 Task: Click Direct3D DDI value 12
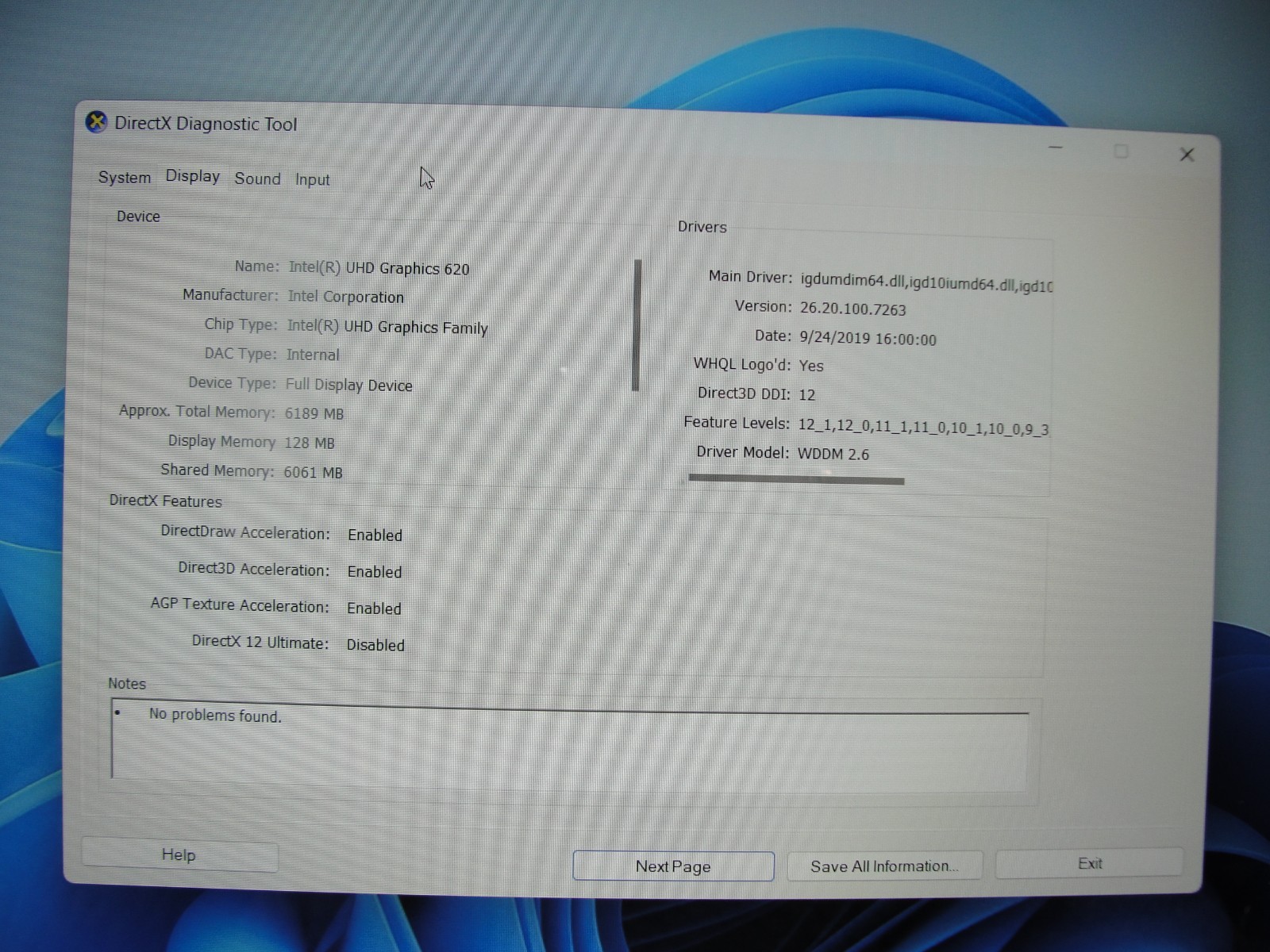click(806, 394)
